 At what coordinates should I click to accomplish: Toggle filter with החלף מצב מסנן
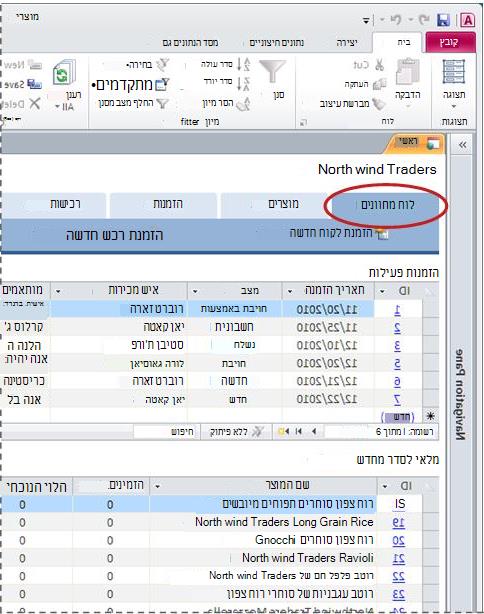[x=133, y=103]
